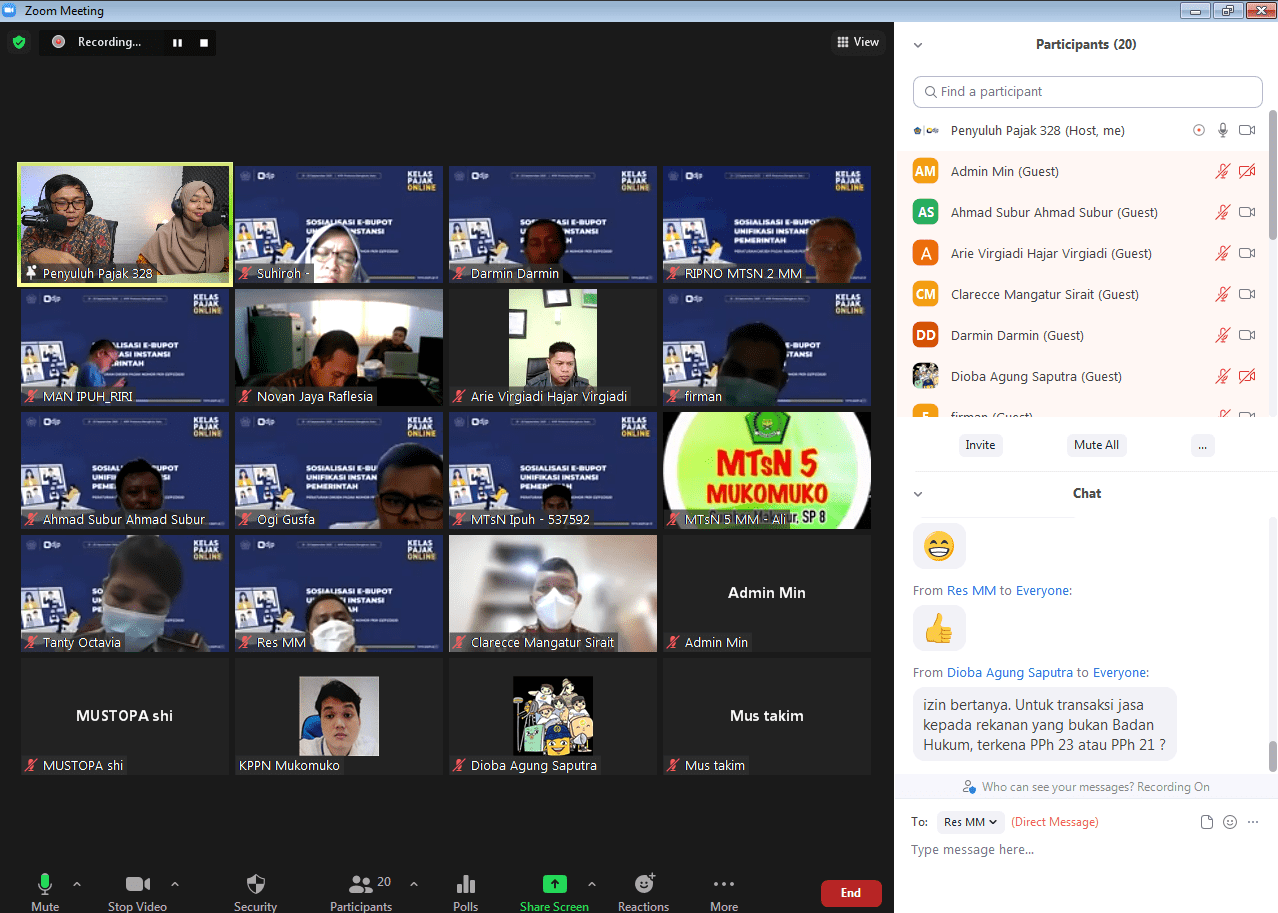Click the Mute All button
Screen dimensions: 1278x913
[1096, 445]
